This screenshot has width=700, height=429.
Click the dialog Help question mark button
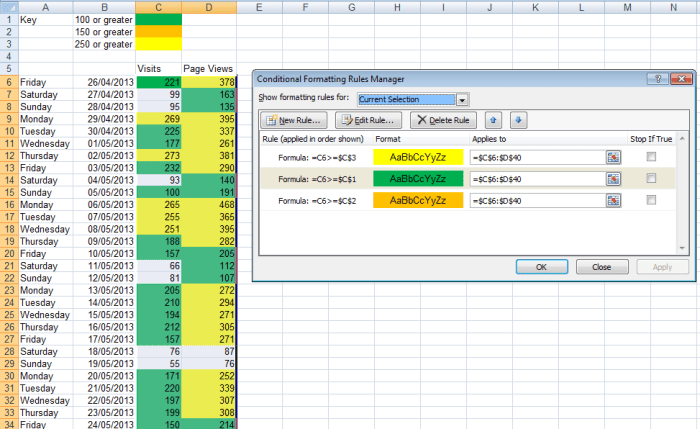click(x=660, y=78)
